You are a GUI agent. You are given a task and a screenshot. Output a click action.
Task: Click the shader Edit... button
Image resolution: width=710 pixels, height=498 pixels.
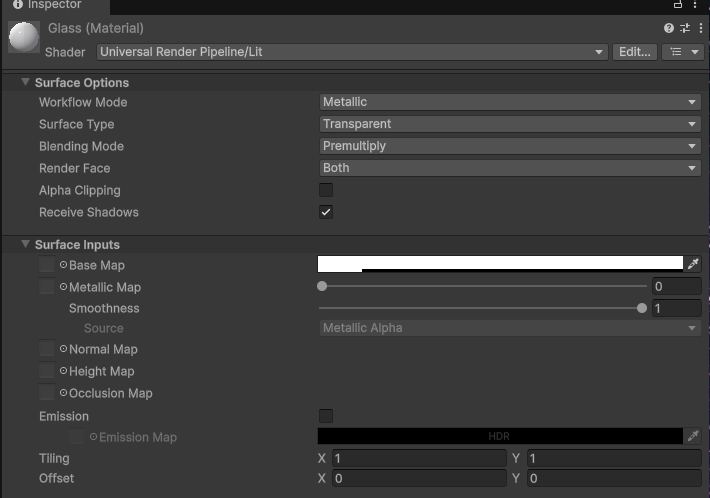635,52
